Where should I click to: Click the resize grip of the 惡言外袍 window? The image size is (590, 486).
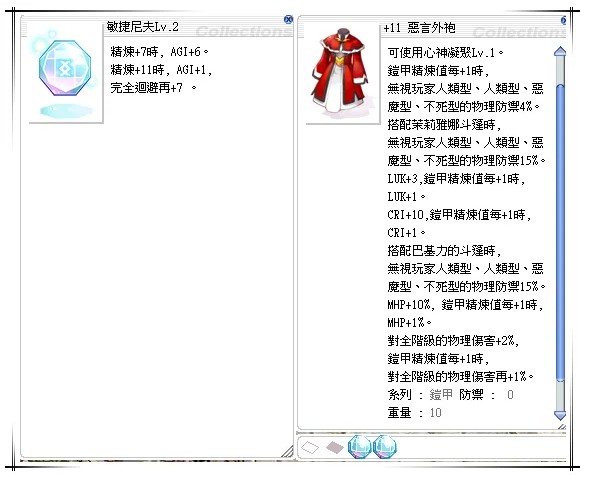click(562, 426)
